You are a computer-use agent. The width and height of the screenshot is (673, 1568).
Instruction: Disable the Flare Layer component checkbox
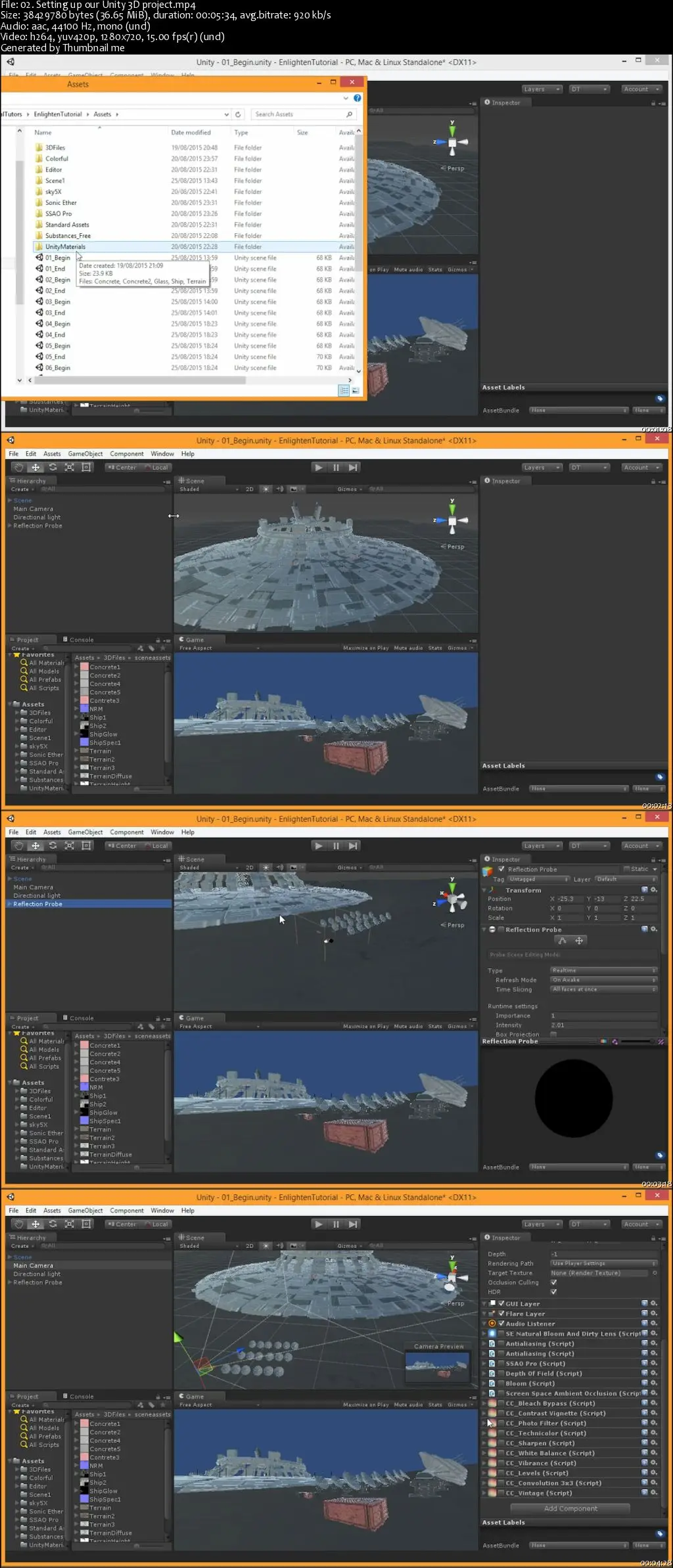point(501,1313)
